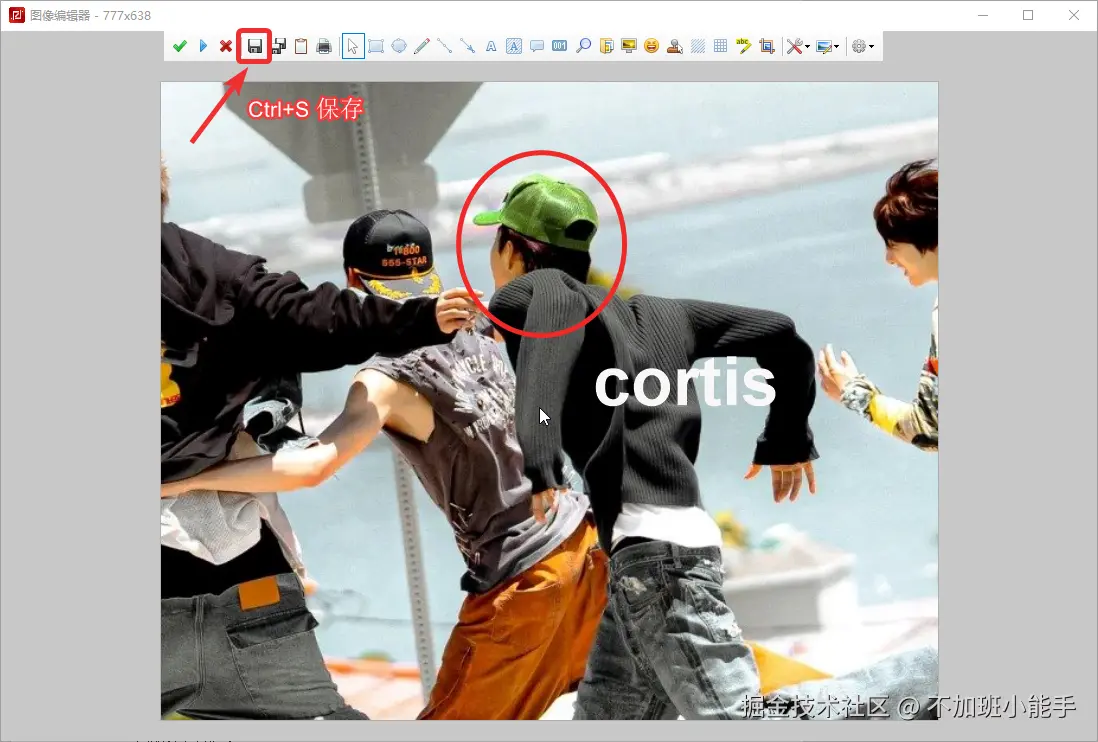Accept edits with the green checkmark
Screen dimensions: 1098x742
180,46
